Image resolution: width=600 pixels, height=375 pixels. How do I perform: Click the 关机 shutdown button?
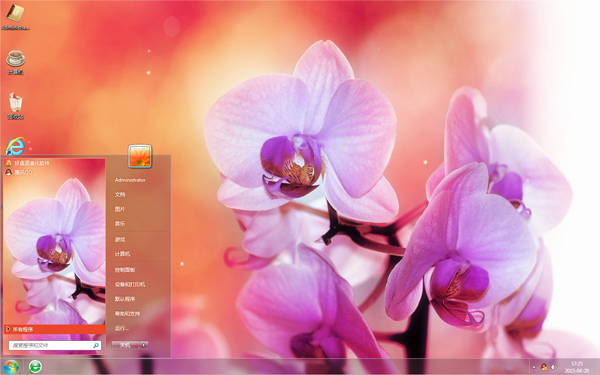point(125,345)
